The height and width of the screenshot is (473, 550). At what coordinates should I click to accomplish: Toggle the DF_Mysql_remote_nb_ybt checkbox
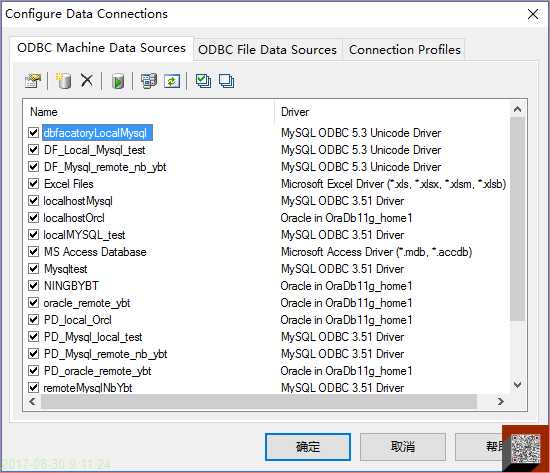(x=33, y=167)
